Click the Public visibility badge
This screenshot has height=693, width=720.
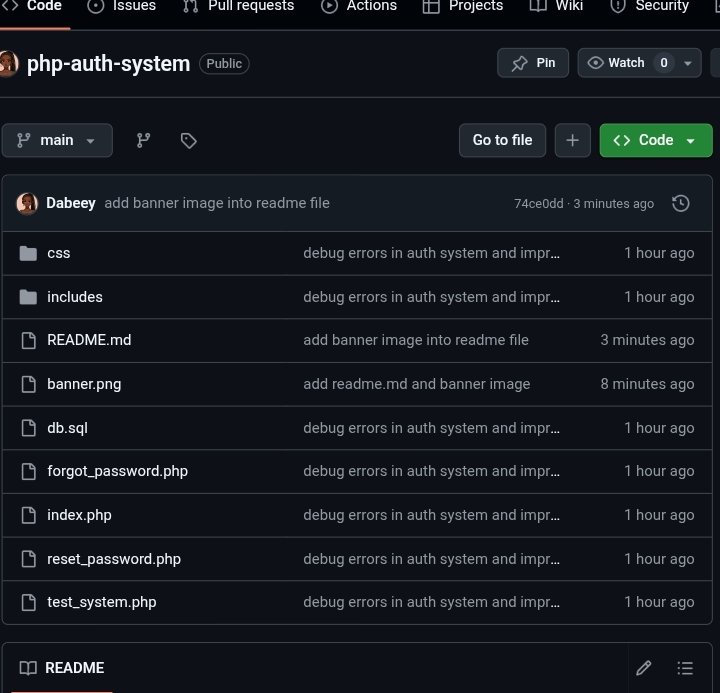click(224, 63)
